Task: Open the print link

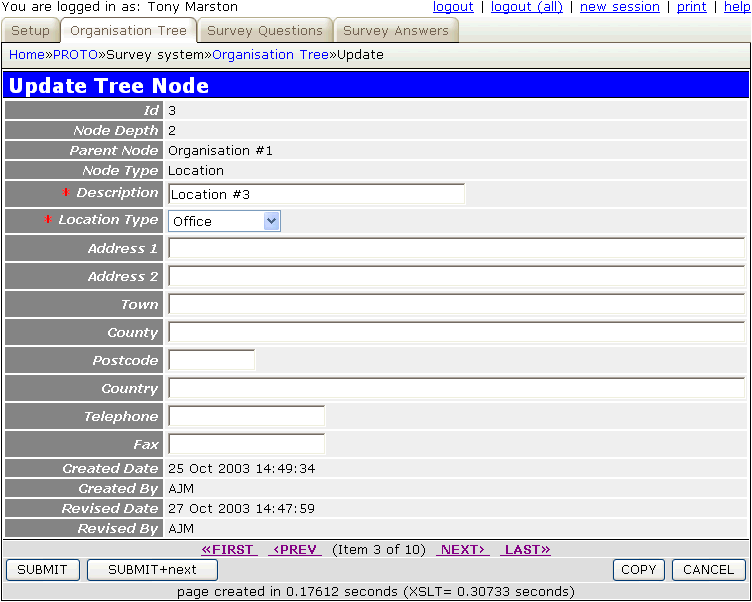Action: [x=691, y=7]
